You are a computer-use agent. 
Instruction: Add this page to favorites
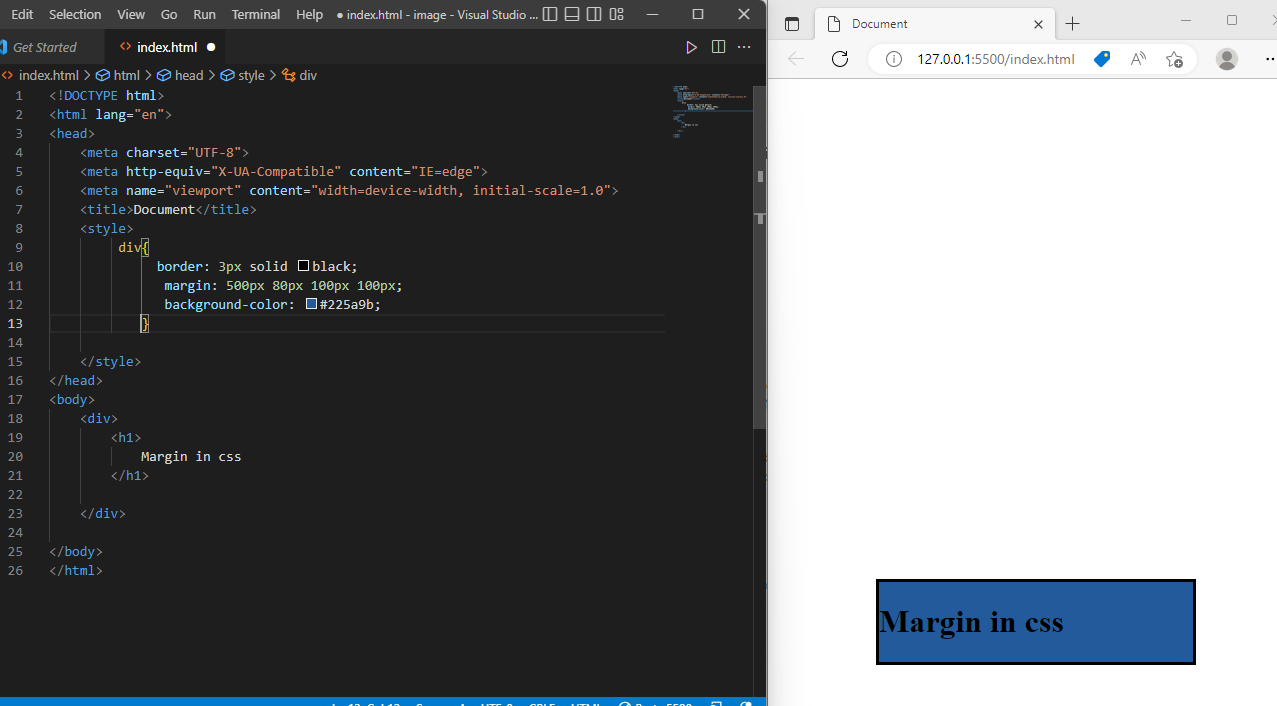tap(1174, 59)
